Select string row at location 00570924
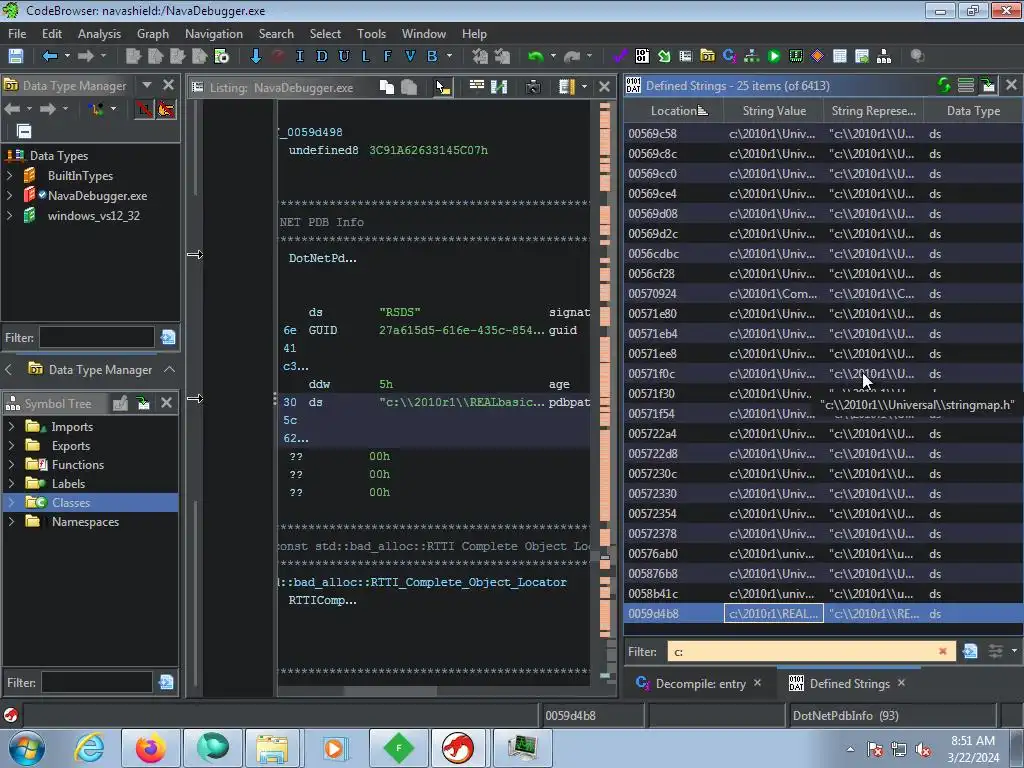The image size is (1024, 768). 823,294
